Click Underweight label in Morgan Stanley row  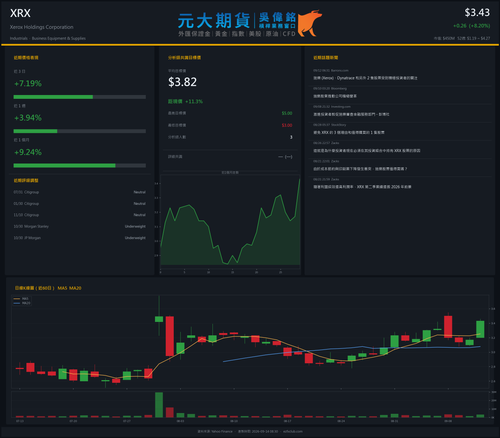point(135,227)
